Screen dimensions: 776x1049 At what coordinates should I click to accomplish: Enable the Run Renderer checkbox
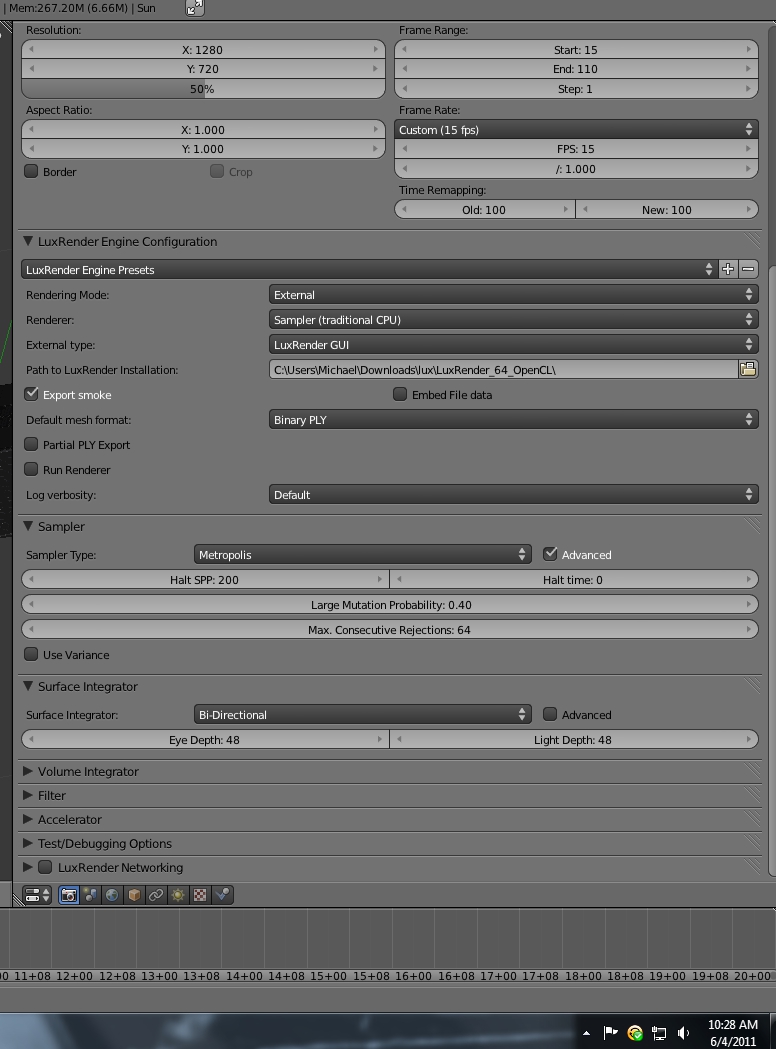click(31, 469)
